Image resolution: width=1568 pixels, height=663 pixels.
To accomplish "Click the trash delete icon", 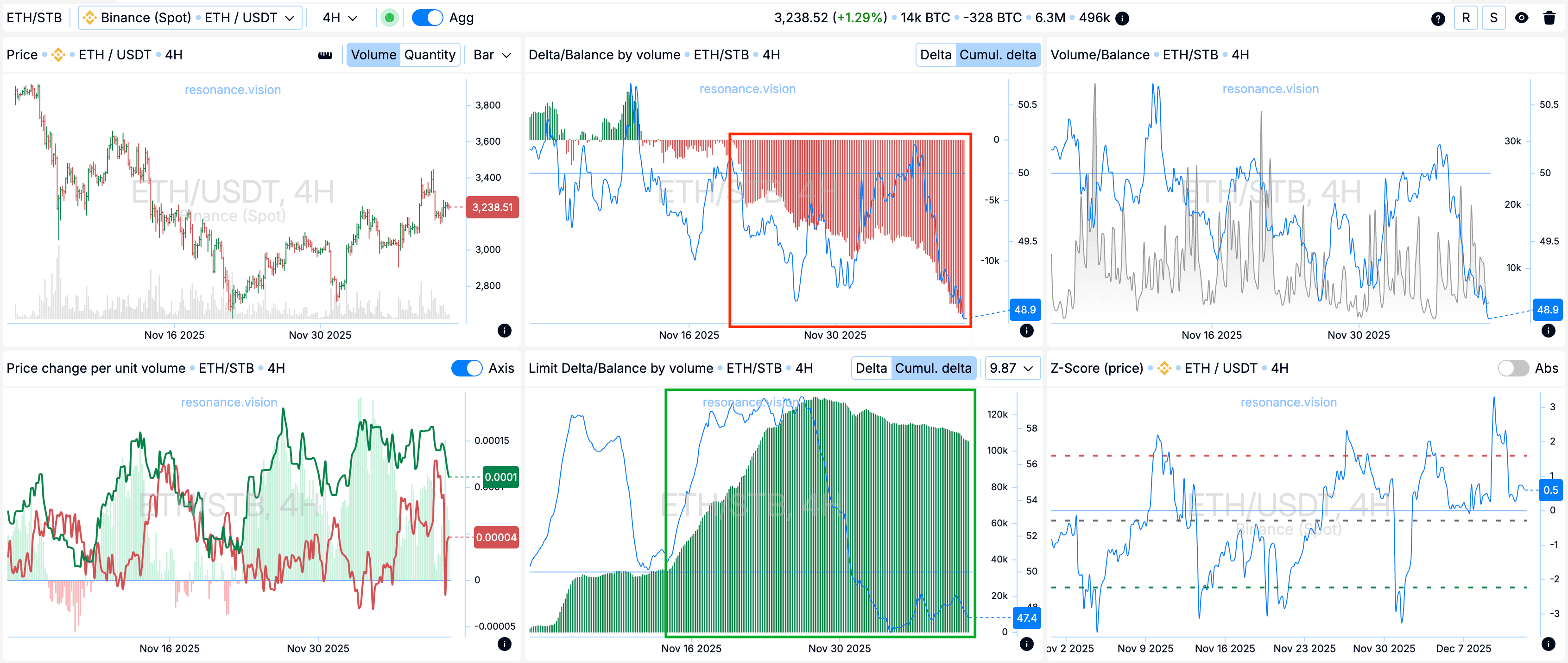I will pyautogui.click(x=1550, y=18).
